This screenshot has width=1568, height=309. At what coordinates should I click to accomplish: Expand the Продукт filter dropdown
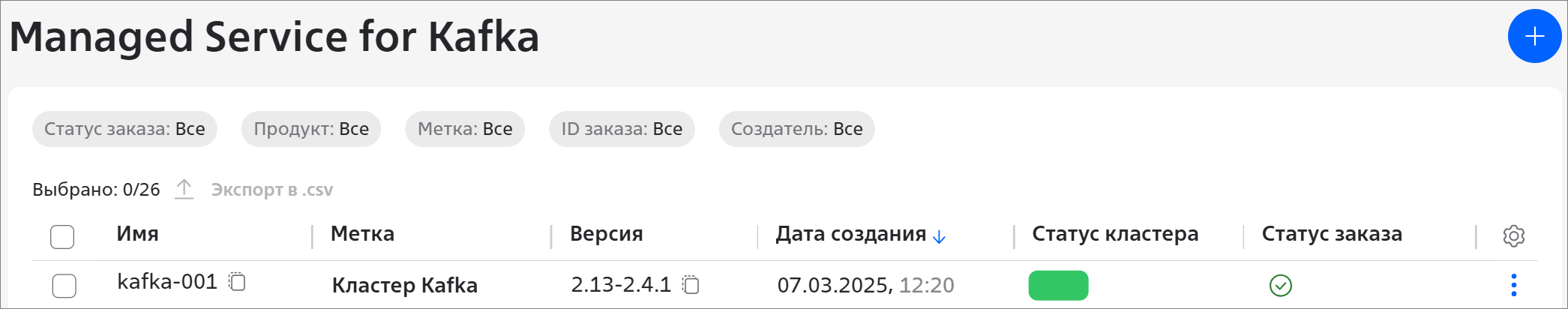pyautogui.click(x=311, y=129)
